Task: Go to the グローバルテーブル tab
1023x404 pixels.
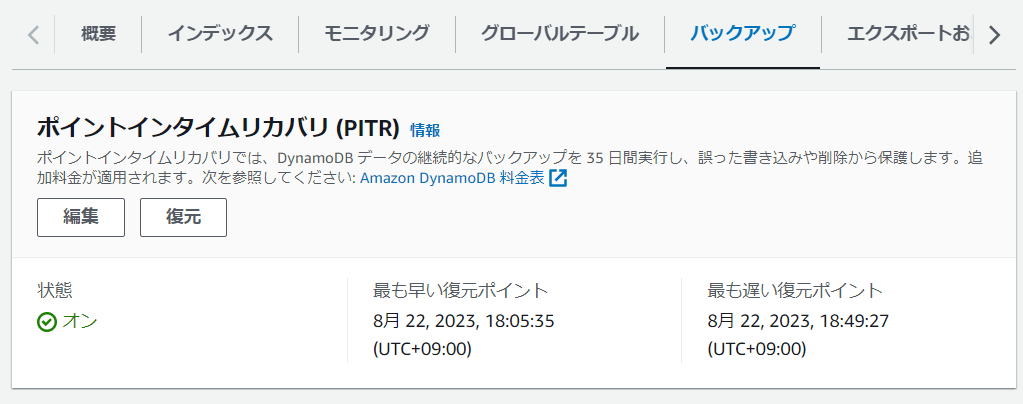Action: [559, 34]
